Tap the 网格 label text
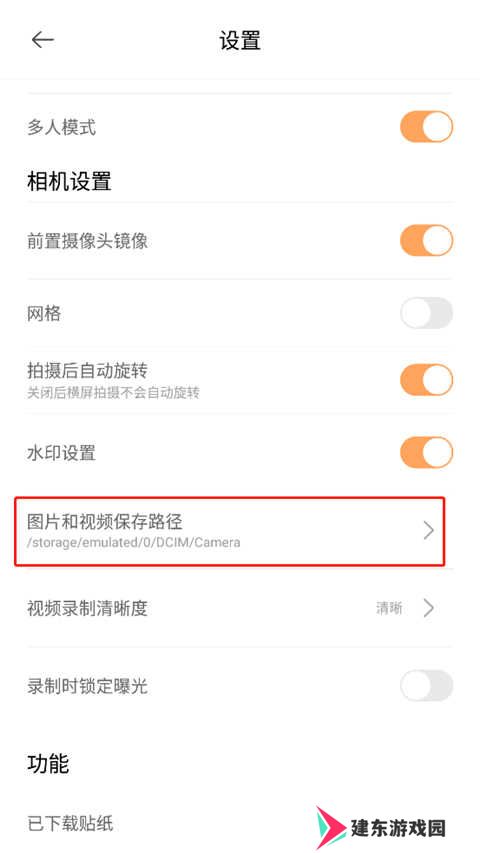This screenshot has height=853, width=480. pyautogui.click(x=44, y=314)
